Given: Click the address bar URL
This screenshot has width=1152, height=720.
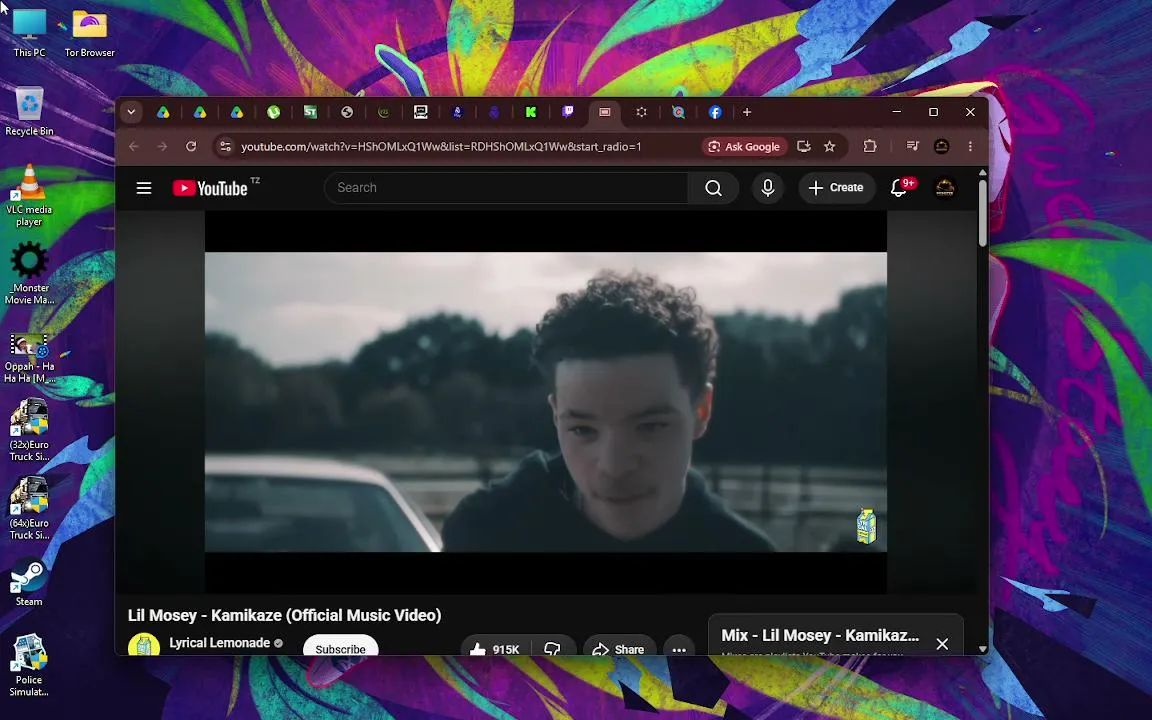Looking at the screenshot, I should coord(441,146).
